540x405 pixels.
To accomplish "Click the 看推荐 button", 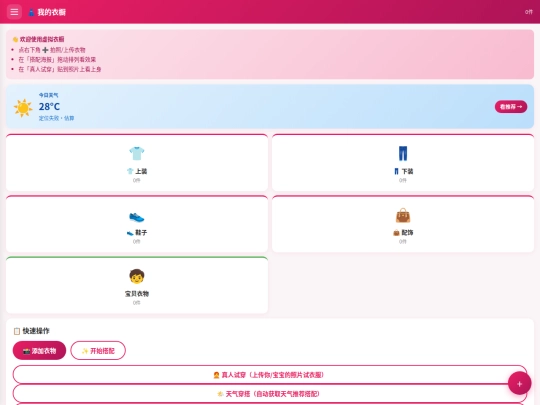I will [x=511, y=107].
